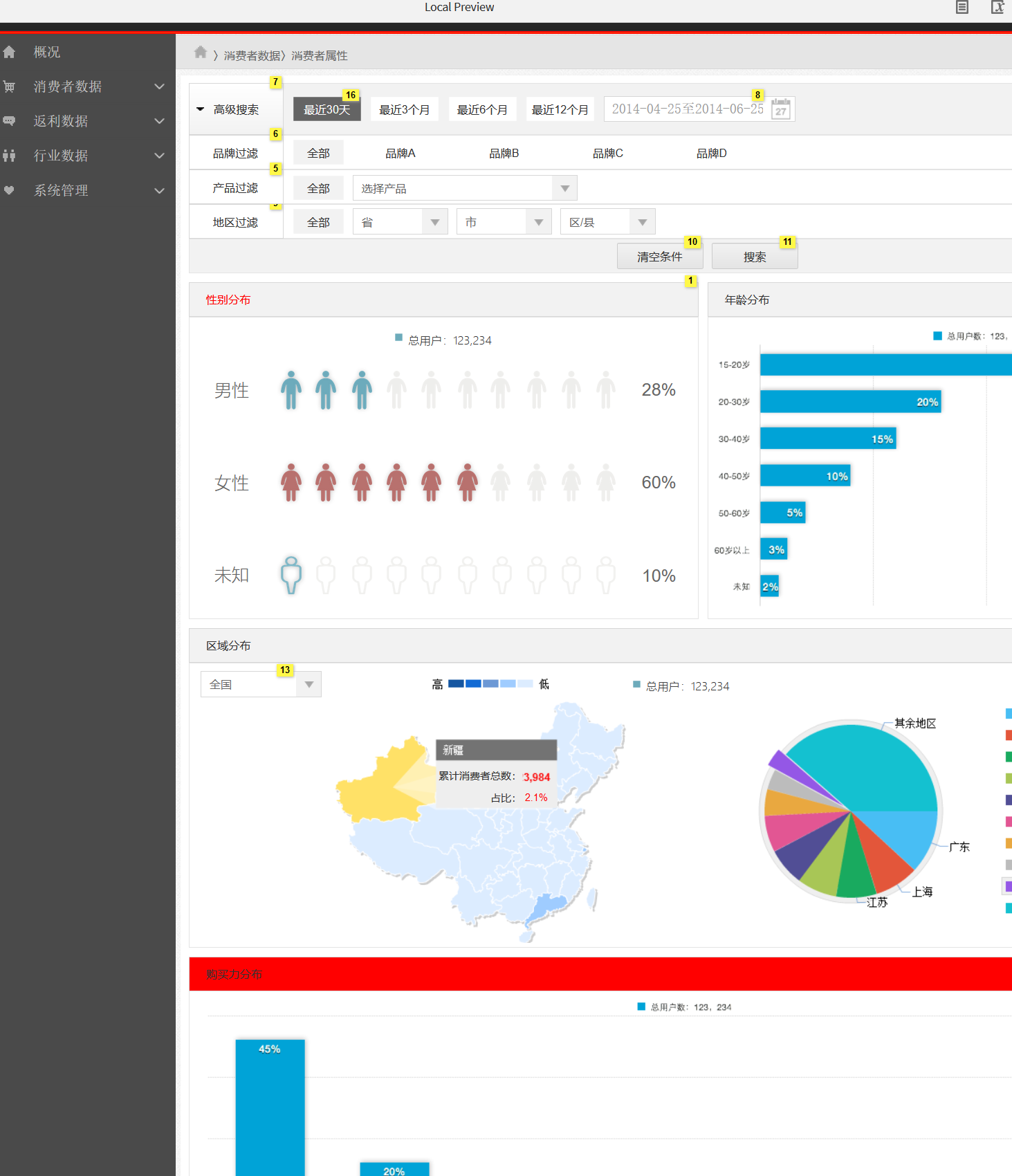This screenshot has height=1176, width=1012.
Task: Select 全部 in 品牌过滤 row
Action: 318,153
